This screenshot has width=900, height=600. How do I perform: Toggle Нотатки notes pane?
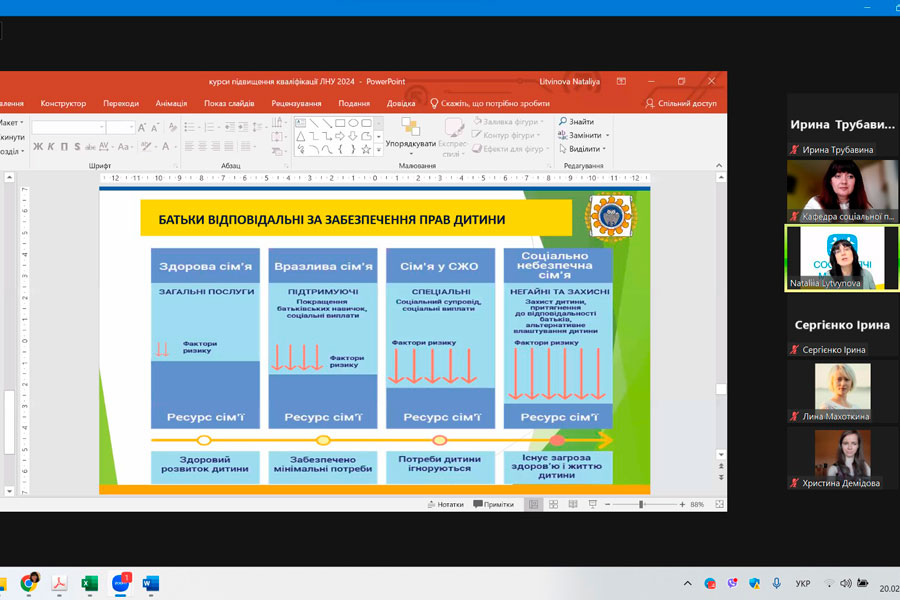click(445, 505)
